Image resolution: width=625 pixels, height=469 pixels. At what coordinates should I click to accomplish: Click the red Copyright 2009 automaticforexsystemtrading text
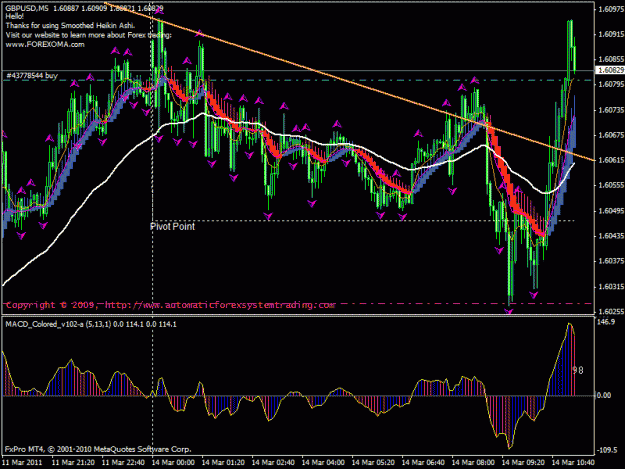tap(171, 305)
